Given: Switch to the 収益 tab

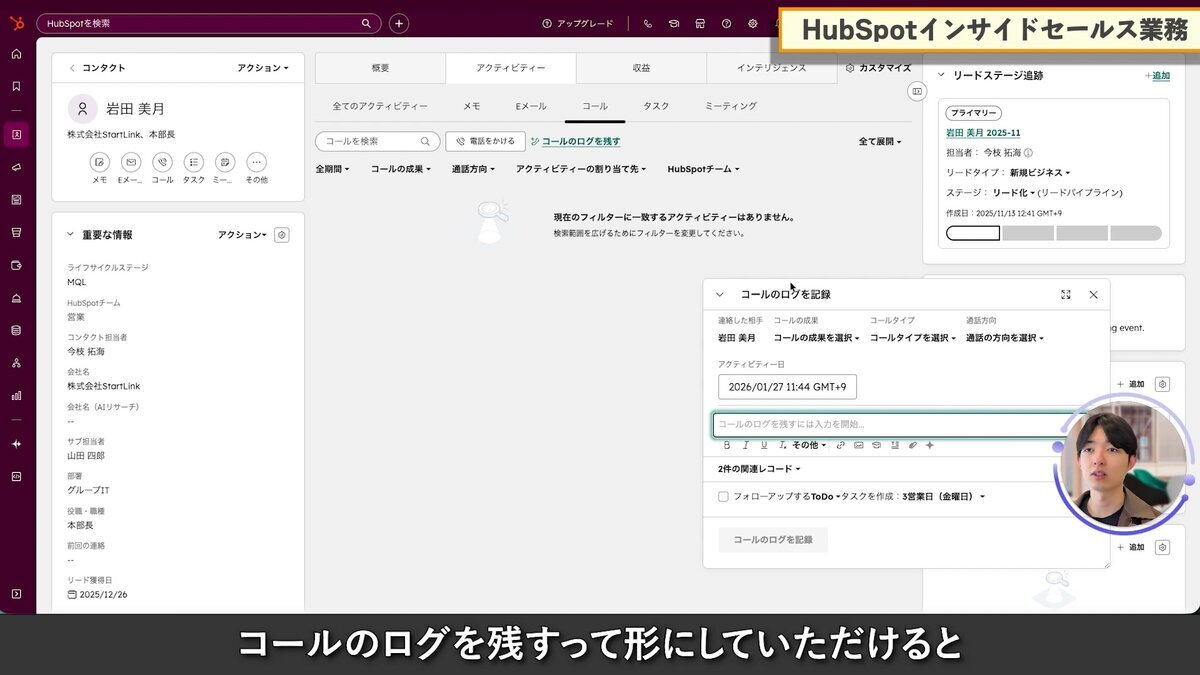Looking at the screenshot, I should coord(641,68).
